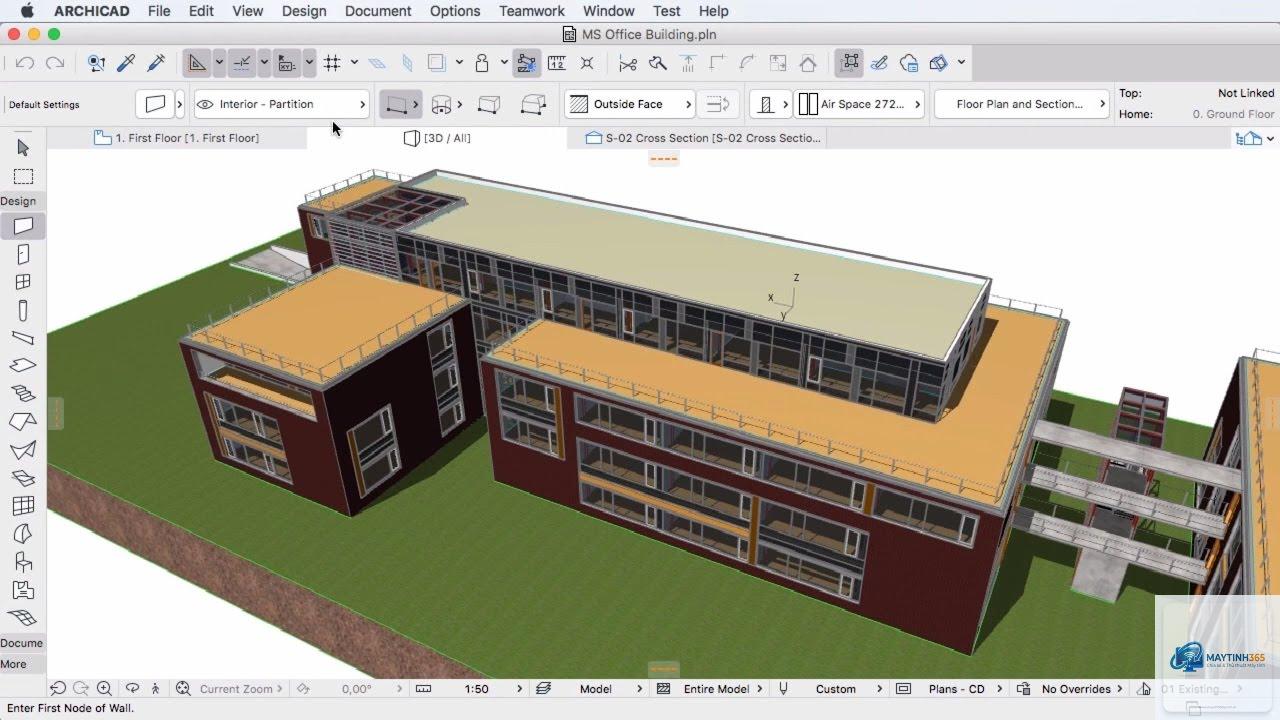
Task: Select the Door tool
Action: [x=23, y=255]
